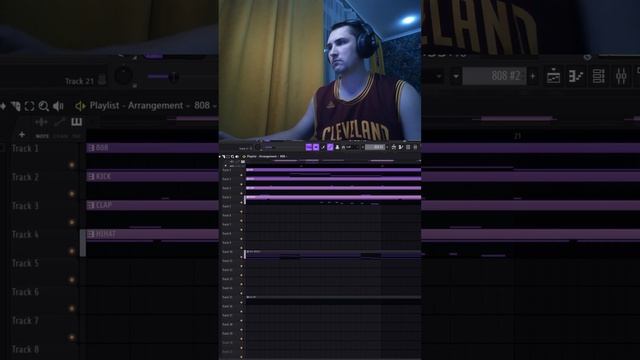
Task: Open the Piano roll icon in enlarged toolbar
Action: pyautogui.click(x=576, y=76)
